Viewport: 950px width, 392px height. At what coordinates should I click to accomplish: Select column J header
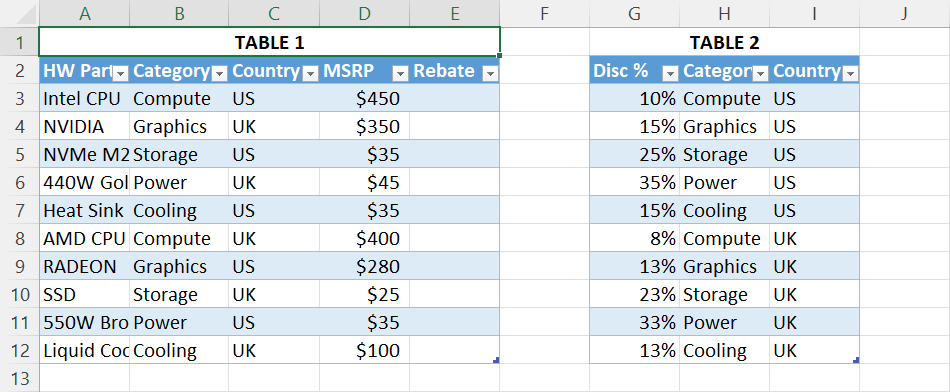[904, 13]
